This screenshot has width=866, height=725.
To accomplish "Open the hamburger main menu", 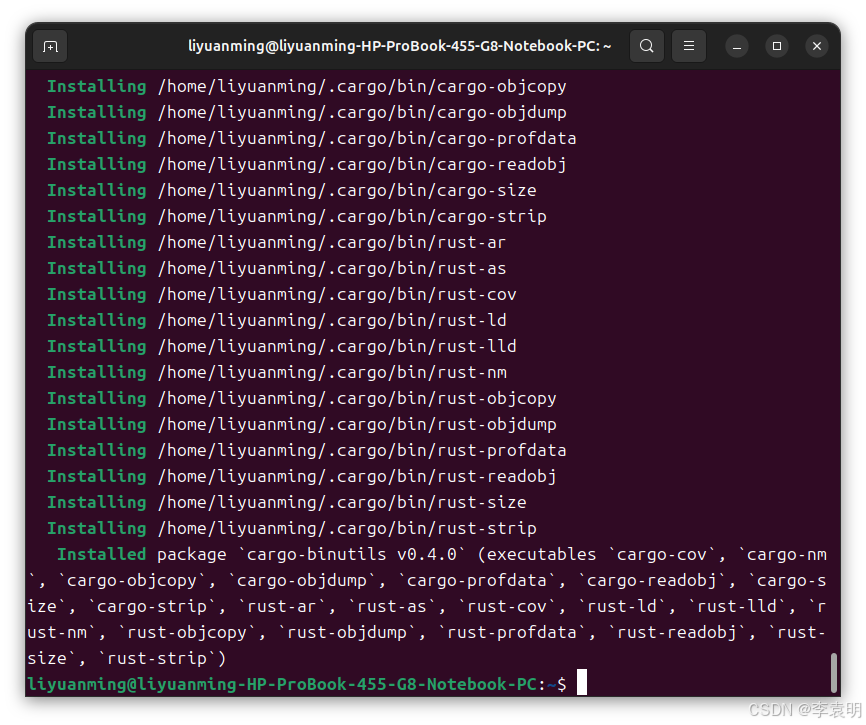I will click(689, 46).
